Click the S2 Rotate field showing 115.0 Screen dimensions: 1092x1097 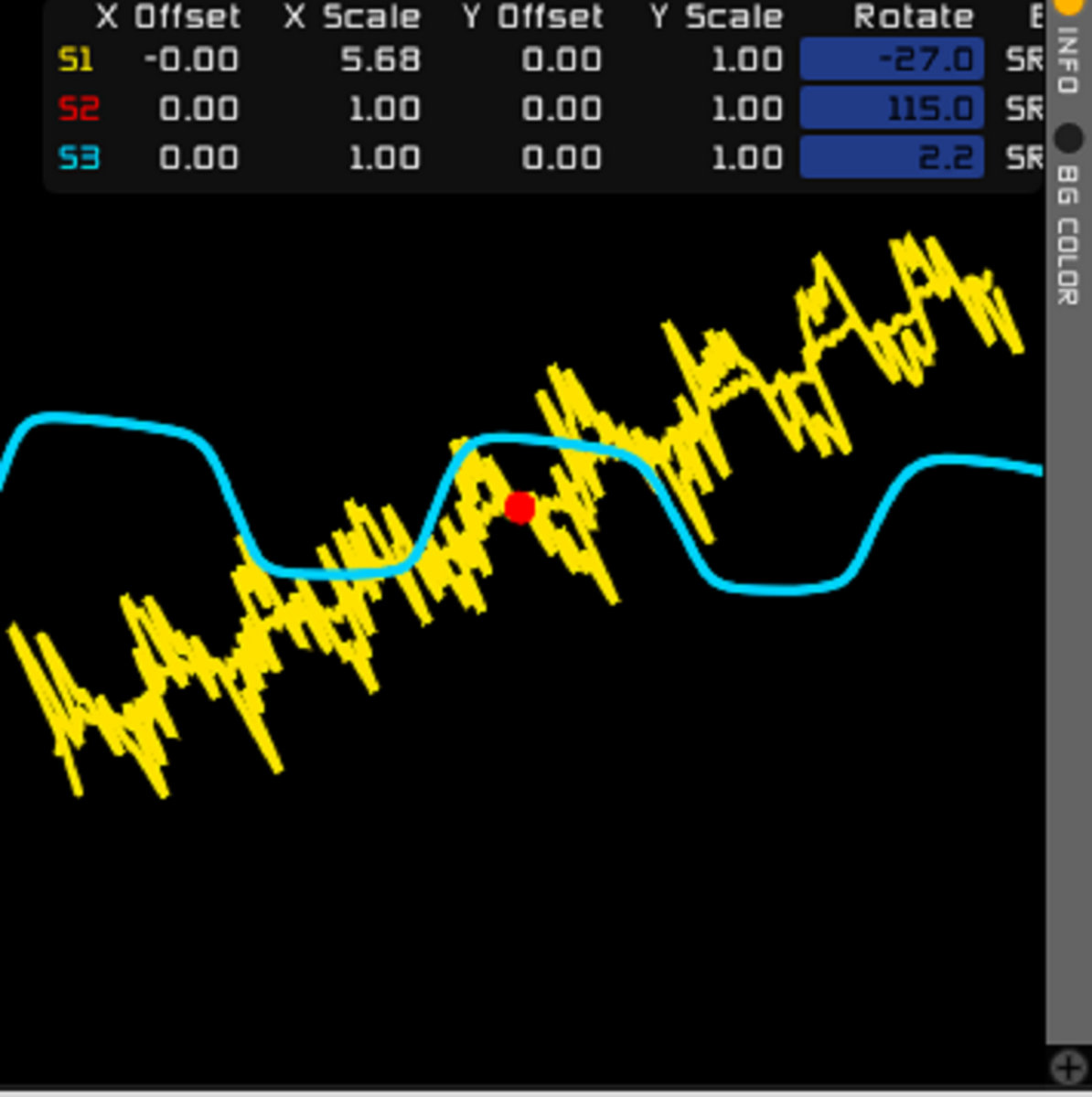[892, 110]
